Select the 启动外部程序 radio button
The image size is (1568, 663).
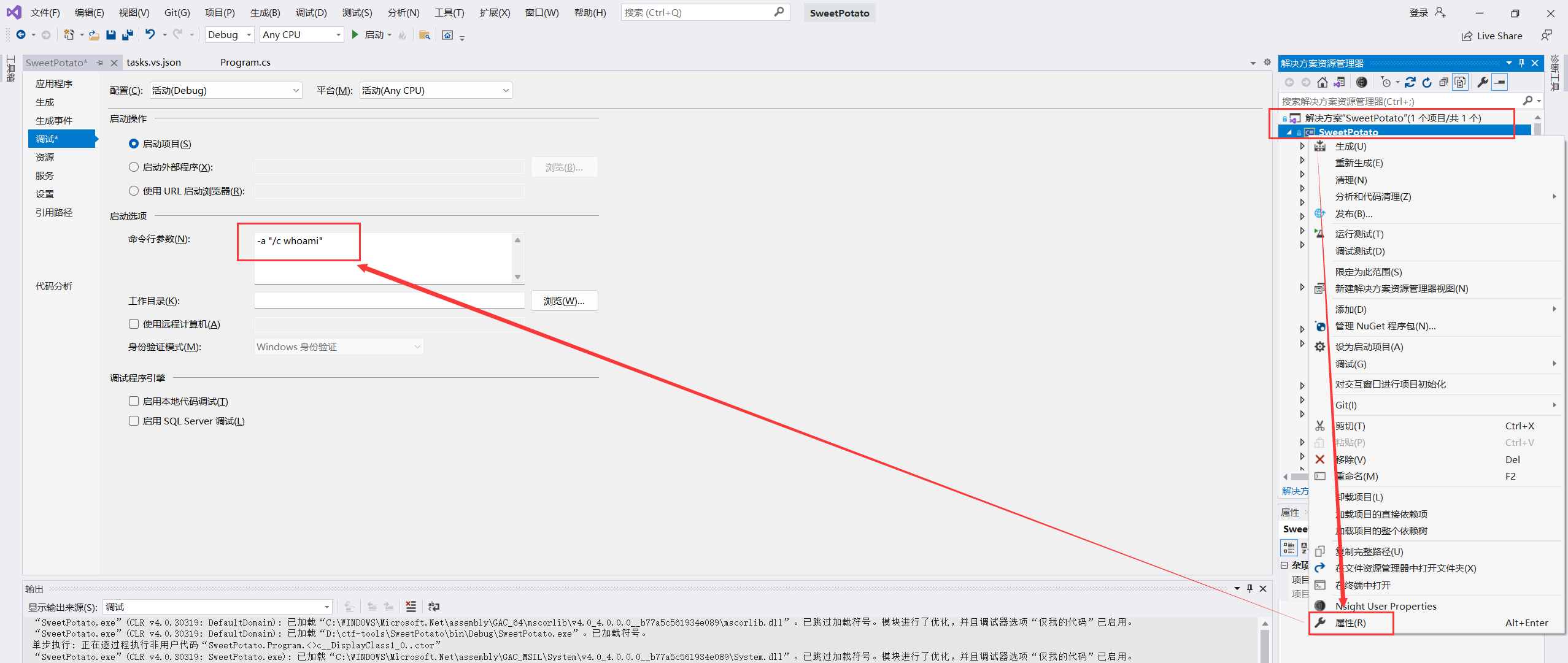click(134, 167)
